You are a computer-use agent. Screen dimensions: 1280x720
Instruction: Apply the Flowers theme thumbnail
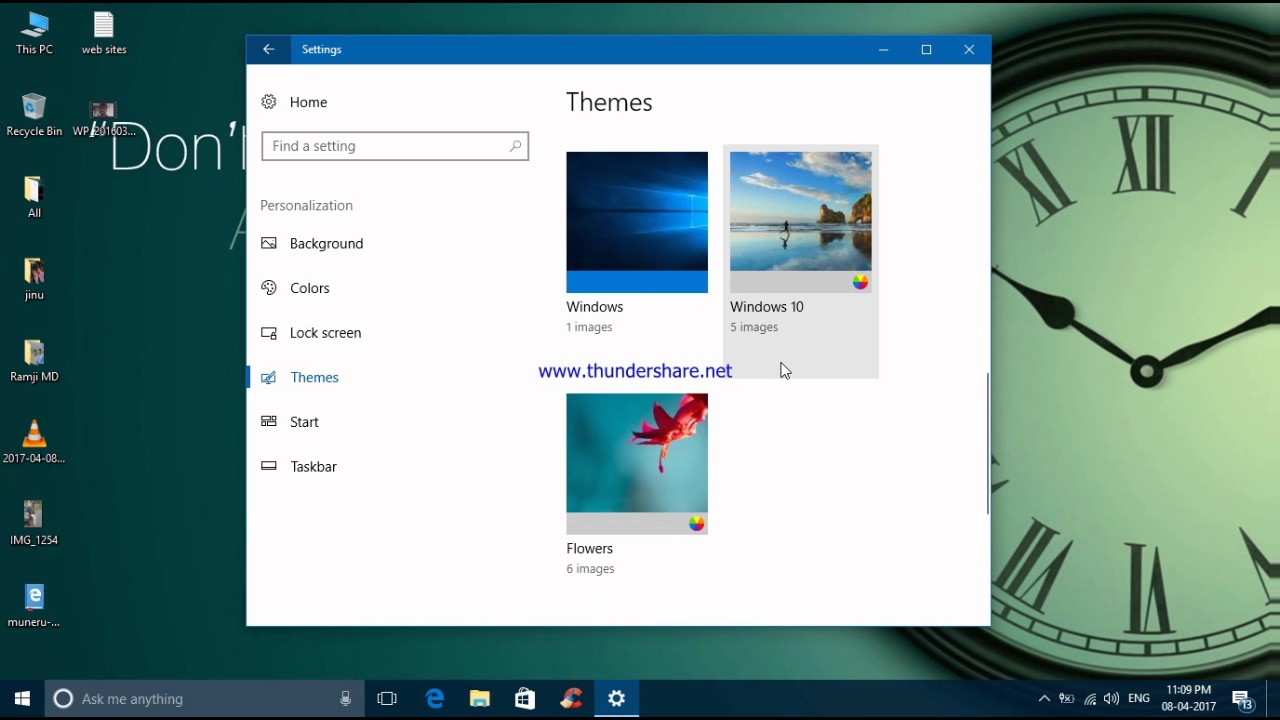pos(637,463)
